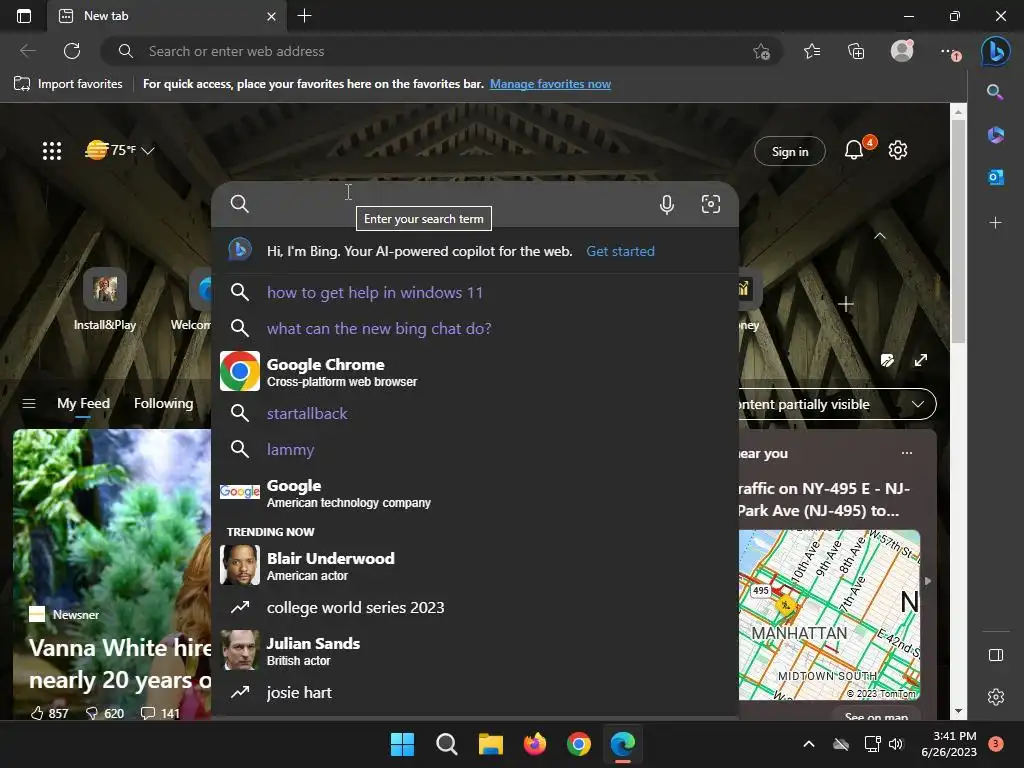
Task: Open Outlook sidebar icon
Action: click(995, 177)
